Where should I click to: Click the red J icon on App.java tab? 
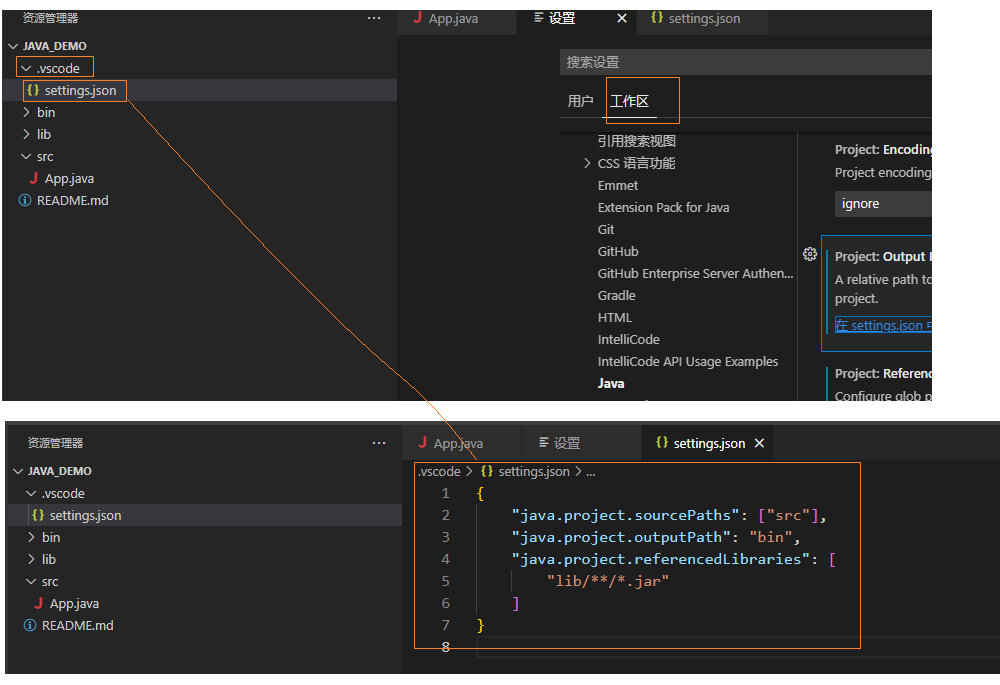pos(416,17)
